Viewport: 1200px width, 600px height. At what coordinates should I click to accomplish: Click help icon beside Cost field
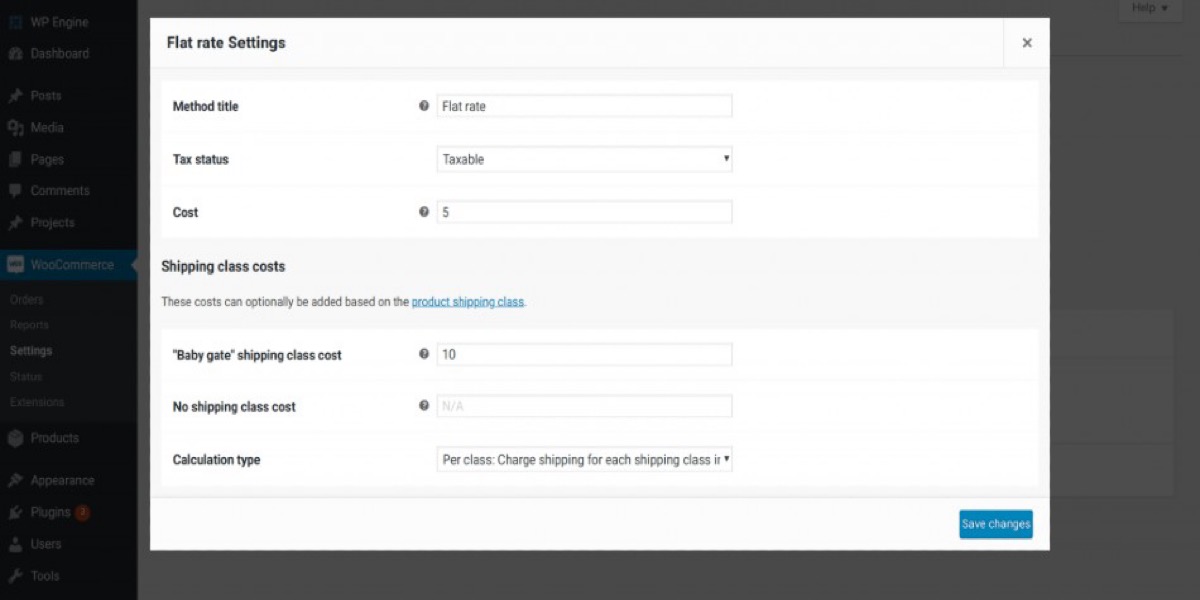(424, 212)
